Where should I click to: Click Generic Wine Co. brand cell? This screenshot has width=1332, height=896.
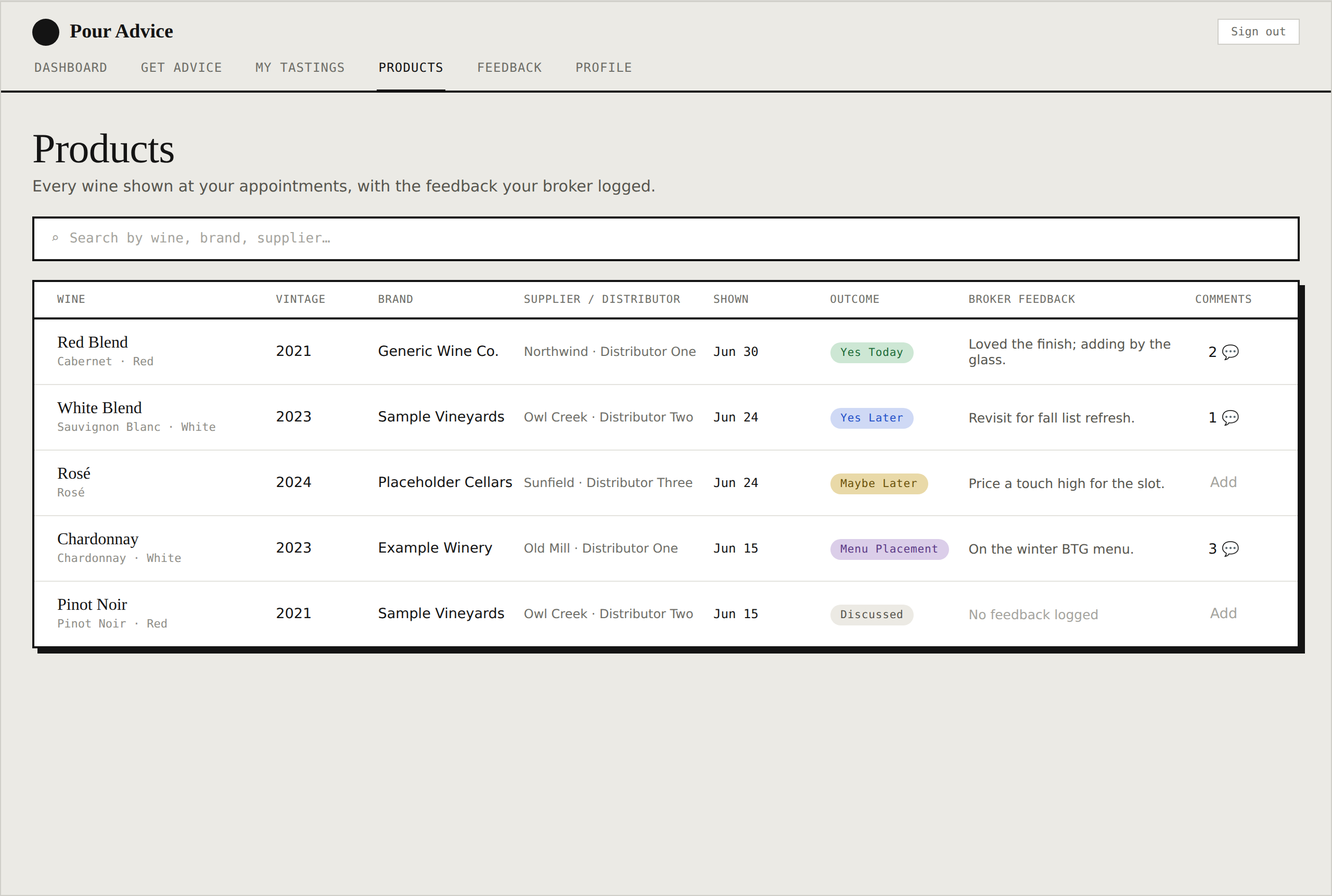(x=438, y=351)
